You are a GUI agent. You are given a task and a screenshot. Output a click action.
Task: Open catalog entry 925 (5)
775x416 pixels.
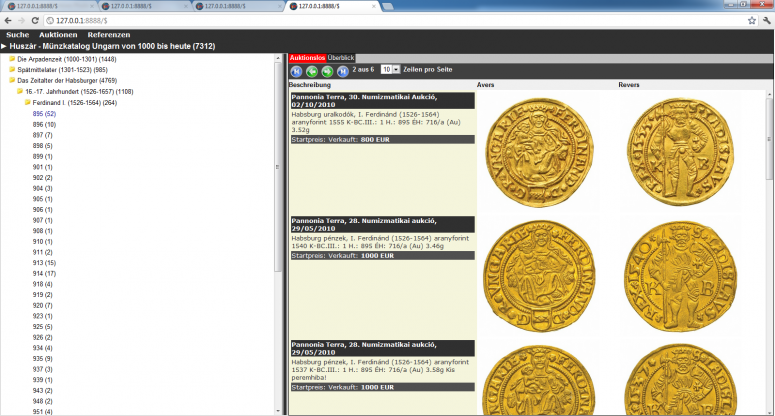(43, 327)
